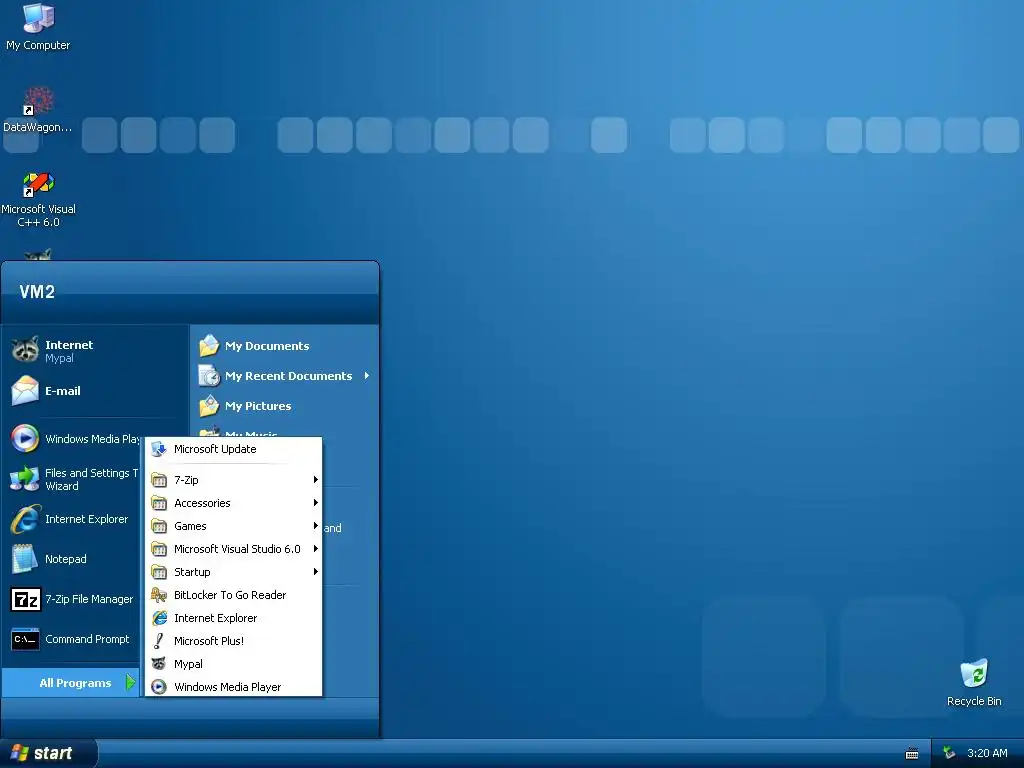Open Mypal Internet browser in Start menu
1024x768 pixels.
[x=95, y=351]
